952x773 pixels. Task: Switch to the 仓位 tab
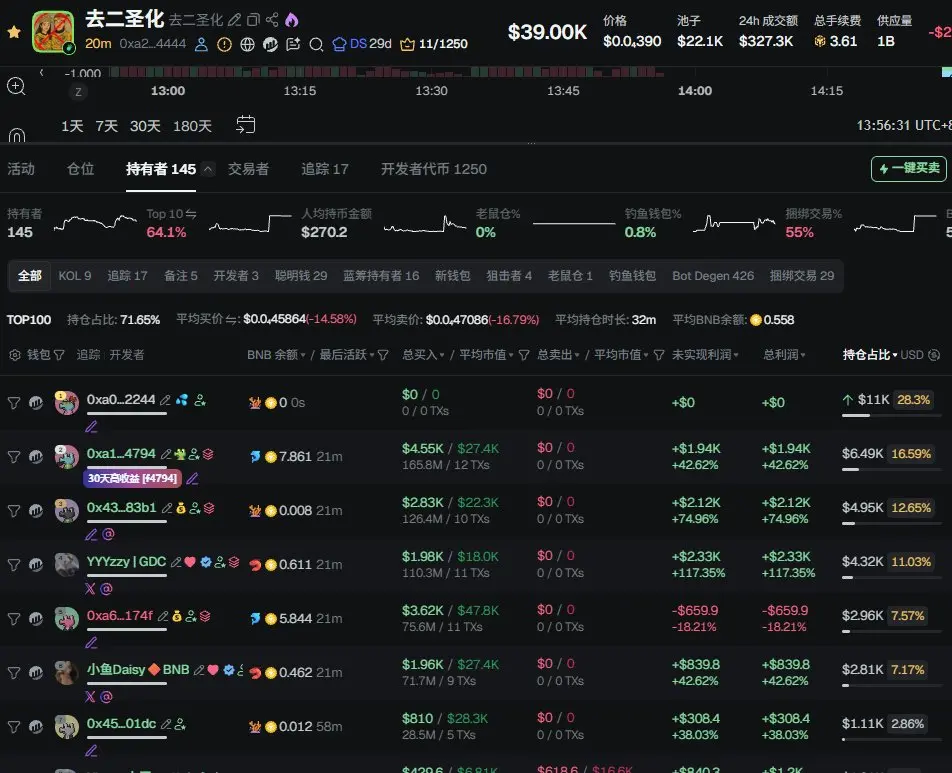tap(80, 169)
